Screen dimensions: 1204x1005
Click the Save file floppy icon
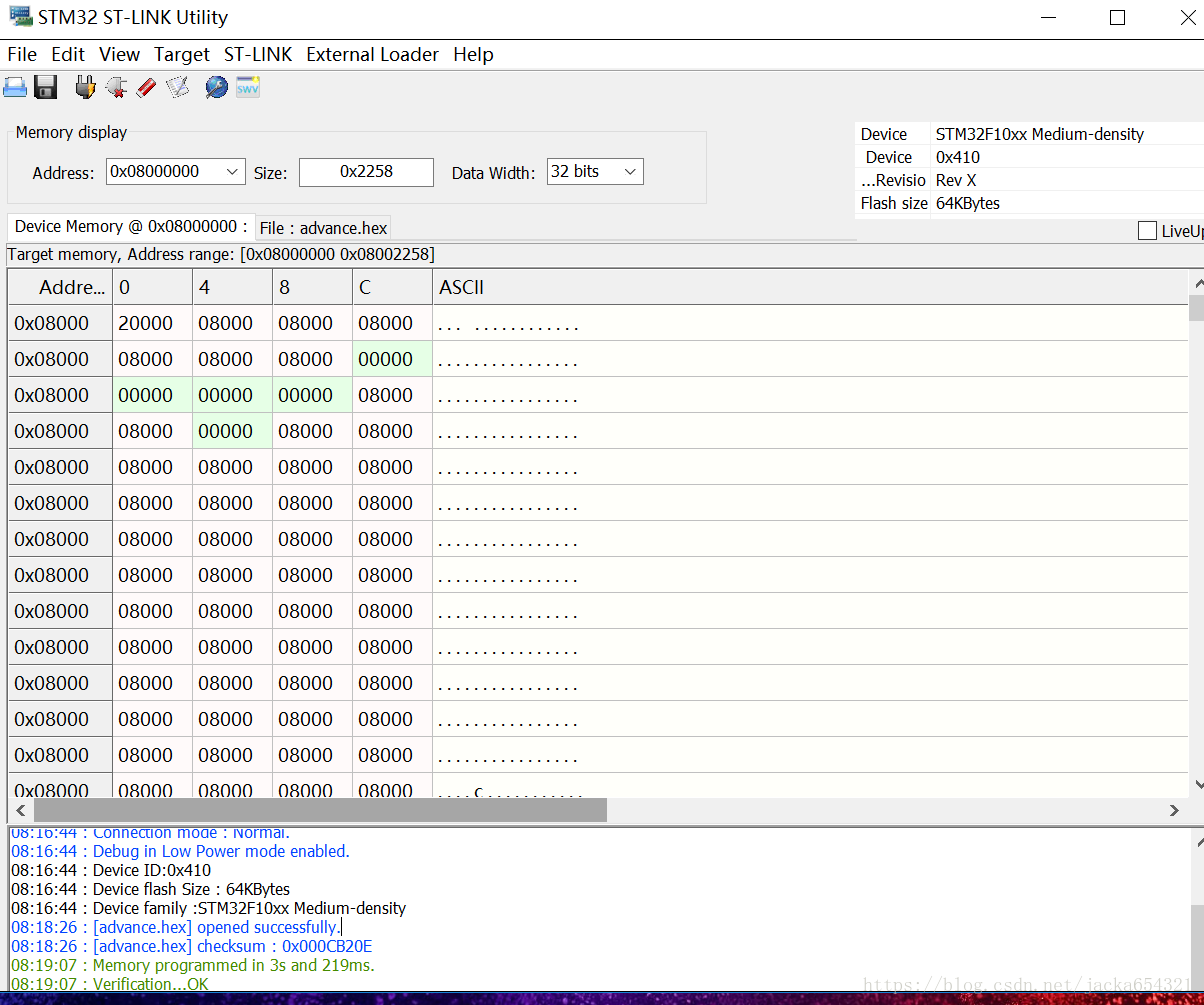pyautogui.click(x=46, y=88)
